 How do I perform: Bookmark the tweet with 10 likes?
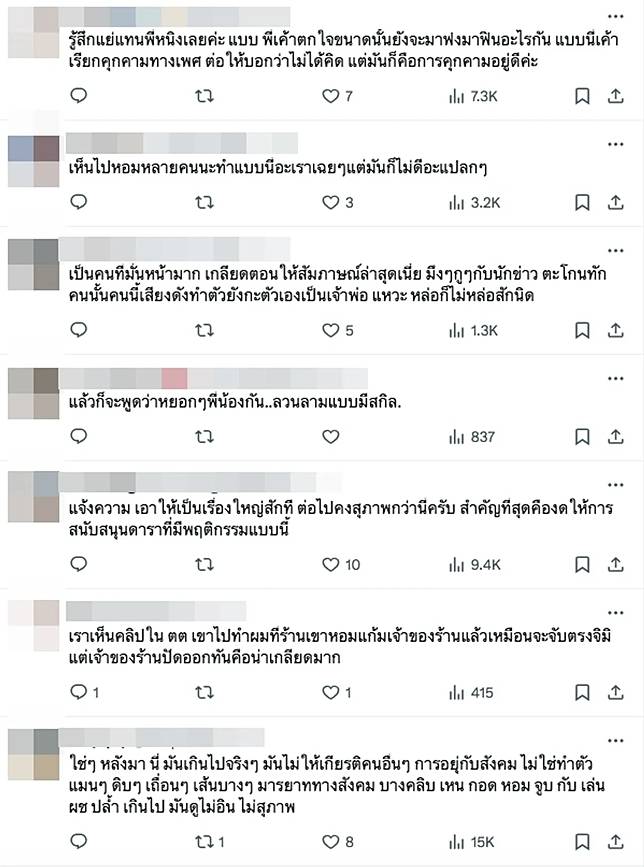(582, 565)
